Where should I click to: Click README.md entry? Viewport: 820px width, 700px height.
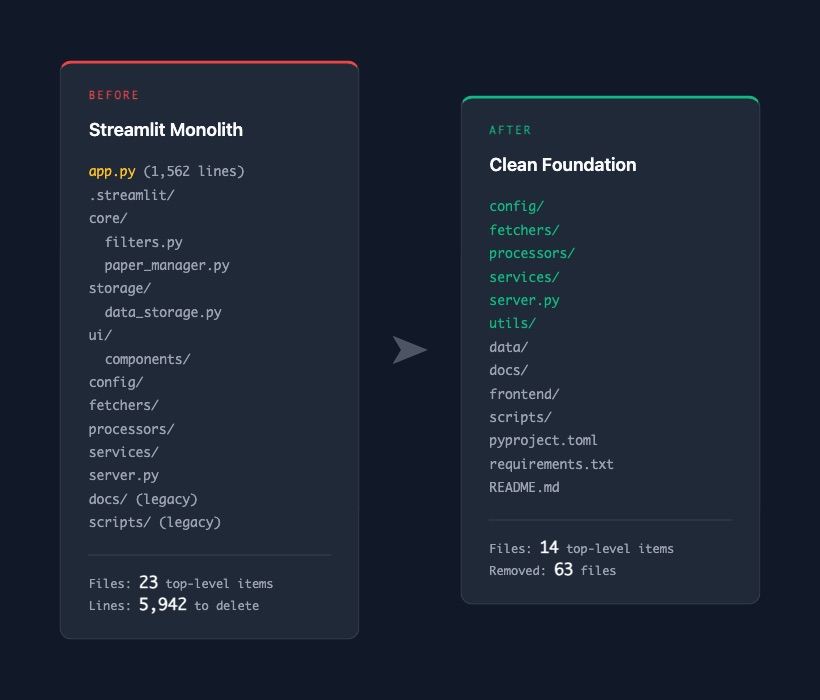click(x=524, y=487)
